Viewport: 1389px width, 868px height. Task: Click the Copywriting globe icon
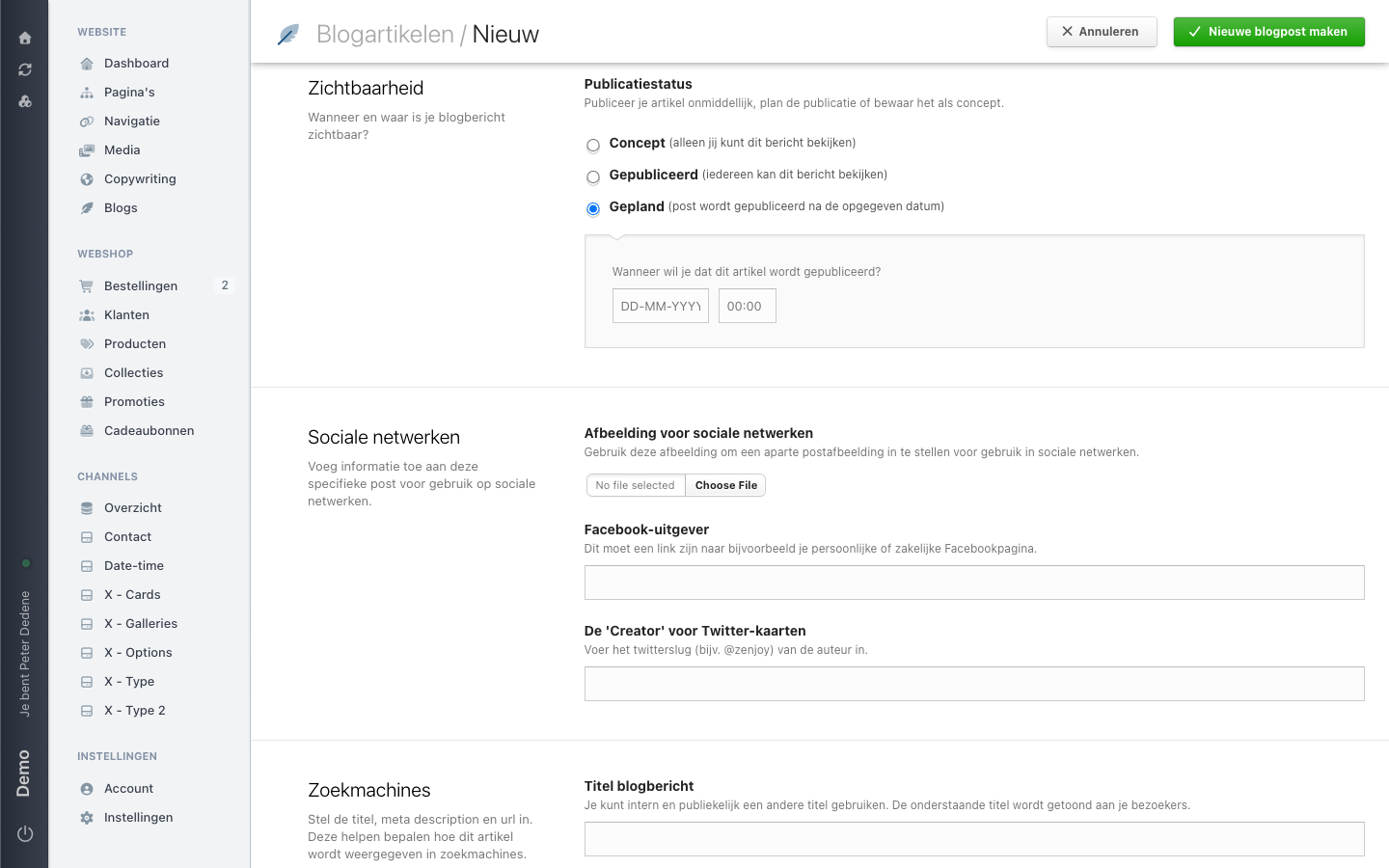tap(87, 179)
